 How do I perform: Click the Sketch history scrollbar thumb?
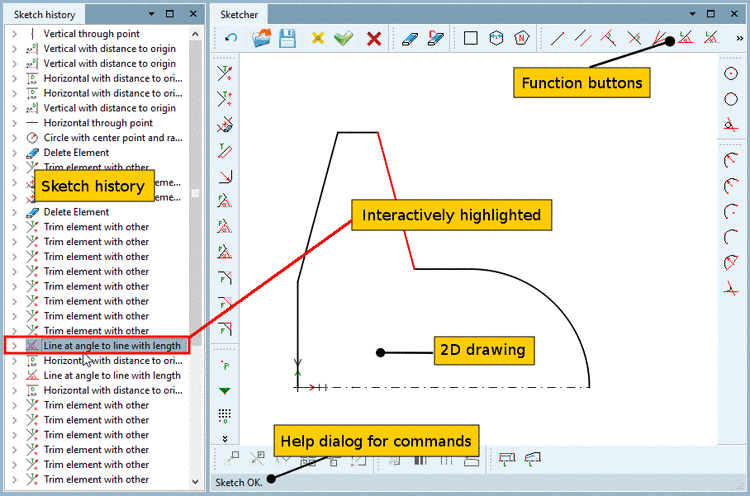click(x=195, y=193)
